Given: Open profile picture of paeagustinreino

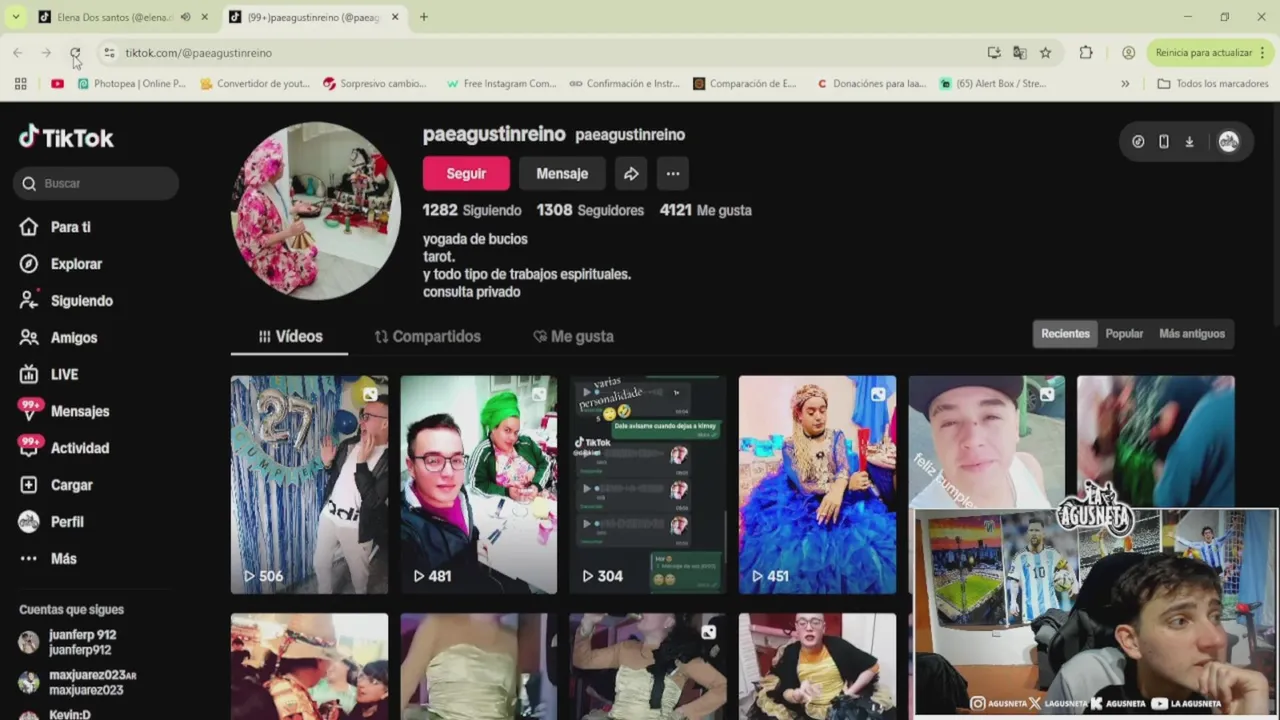Looking at the screenshot, I should click(x=316, y=211).
